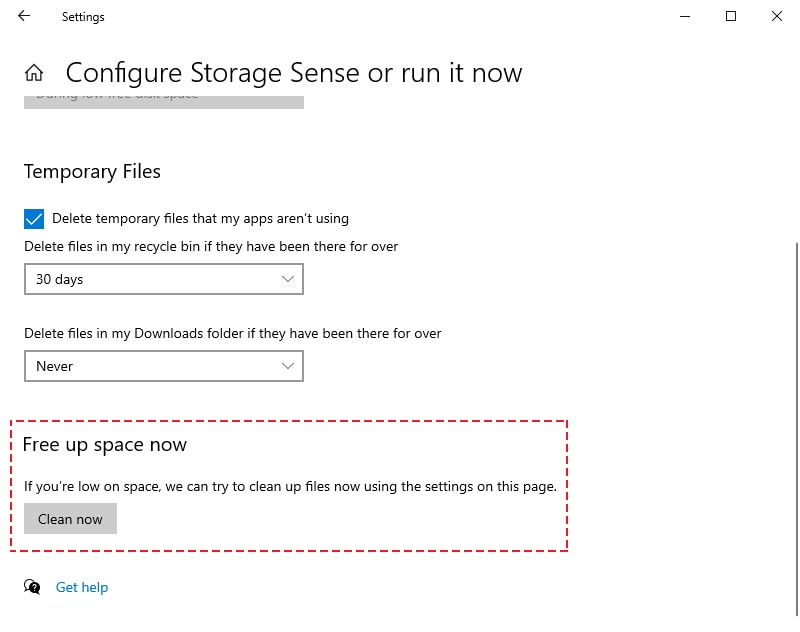Click the Configure Storage Sense page title
800x632 pixels.
[293, 72]
